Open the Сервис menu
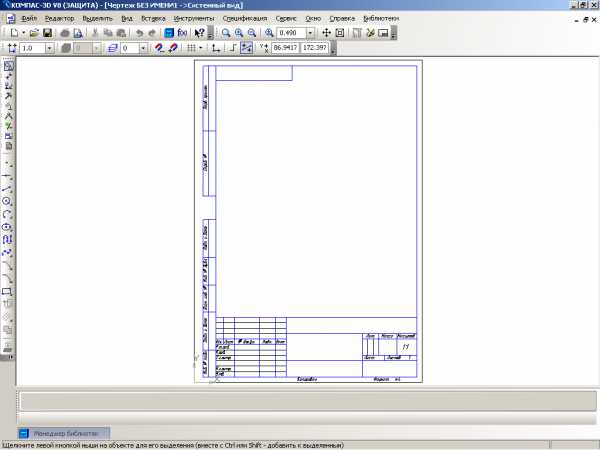The height and width of the screenshot is (450, 600). pyautogui.click(x=286, y=18)
